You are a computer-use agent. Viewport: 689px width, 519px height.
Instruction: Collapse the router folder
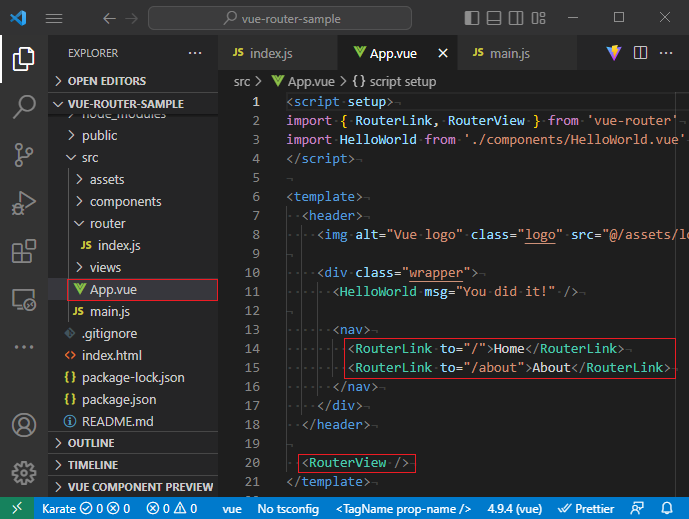[133, 223]
